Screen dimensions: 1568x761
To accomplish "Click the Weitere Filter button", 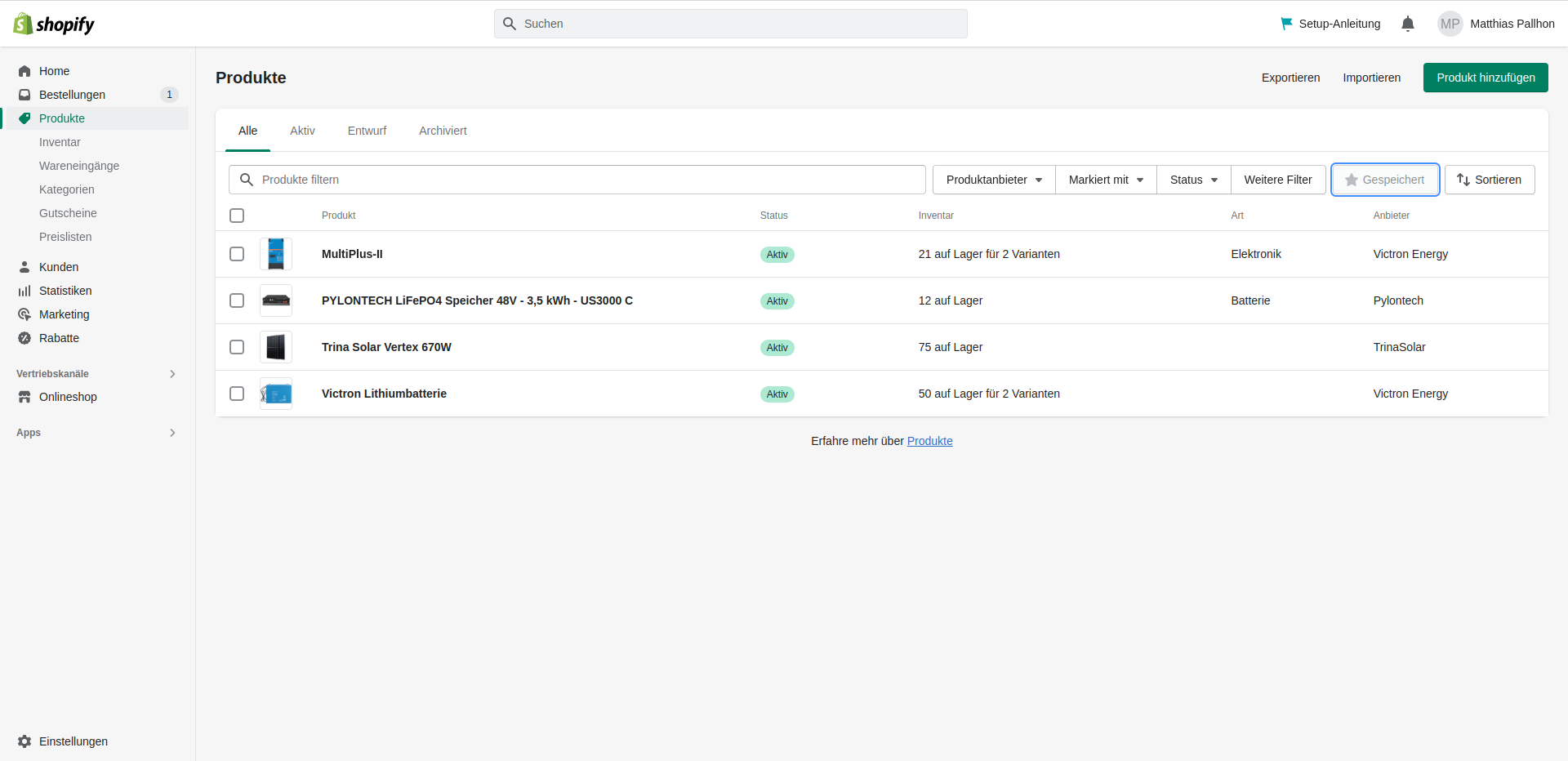I will 1278,180.
